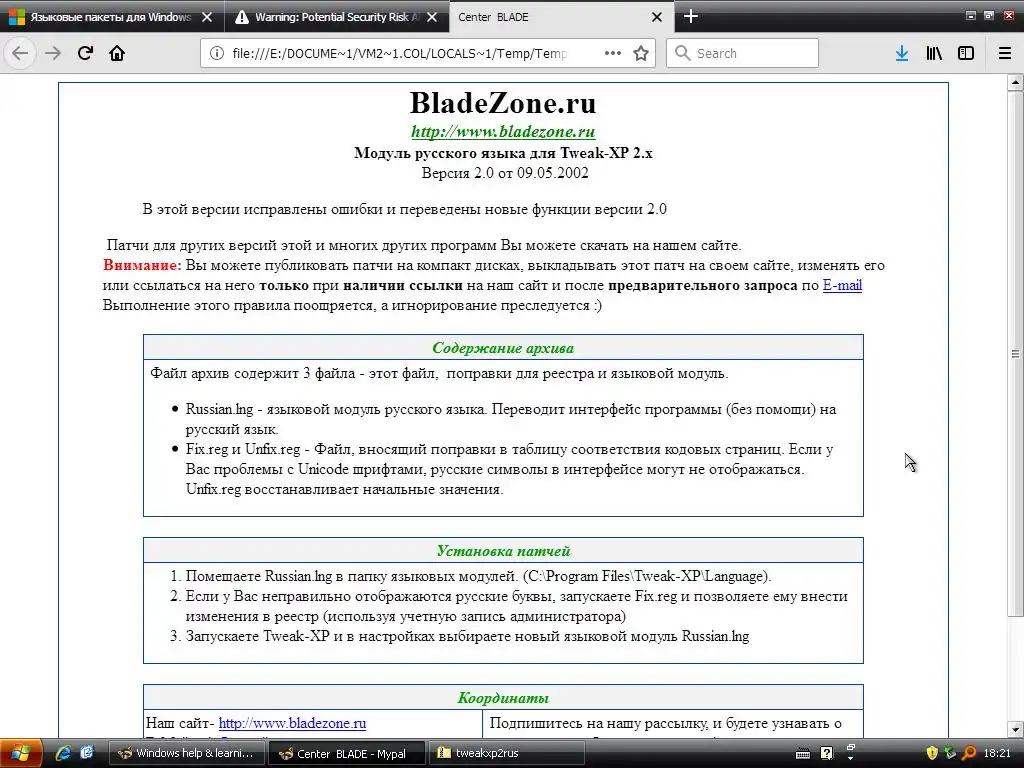
Task: Click the help question mark tray icon
Action: tap(826, 753)
